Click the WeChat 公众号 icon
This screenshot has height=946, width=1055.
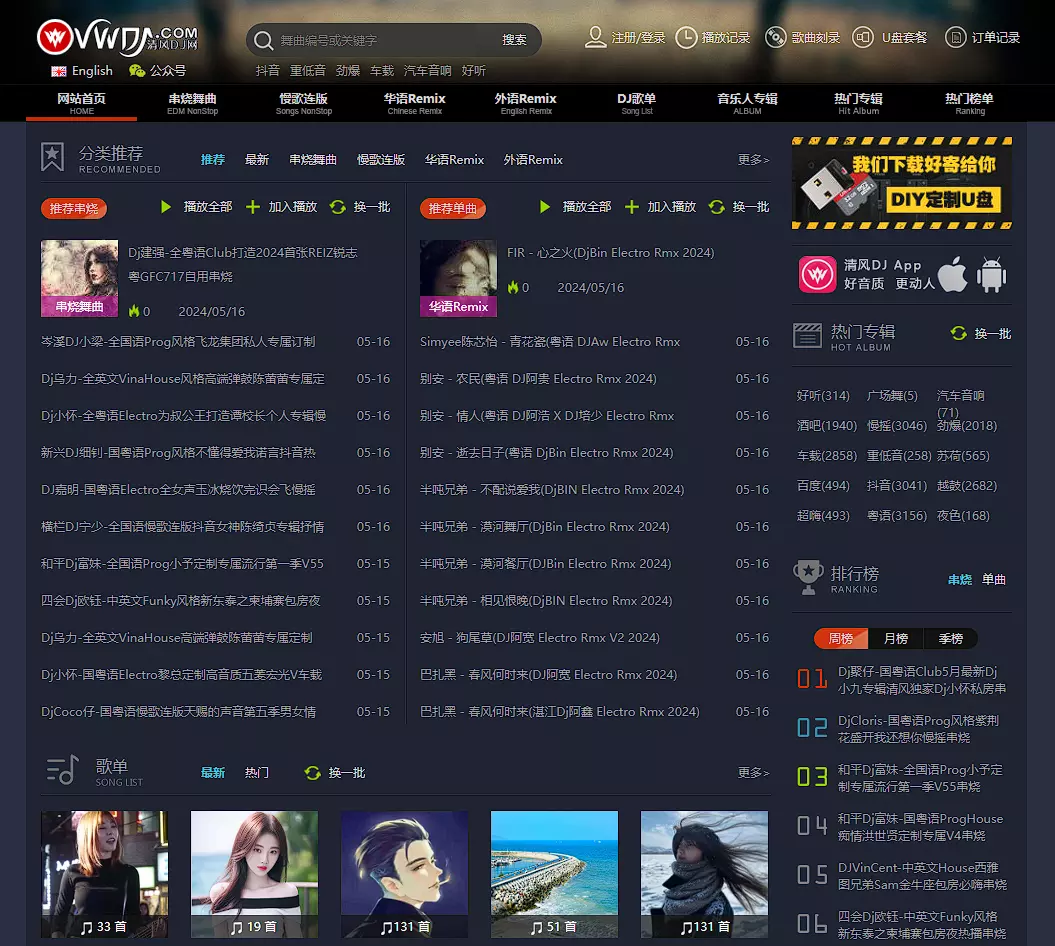click(x=136, y=71)
